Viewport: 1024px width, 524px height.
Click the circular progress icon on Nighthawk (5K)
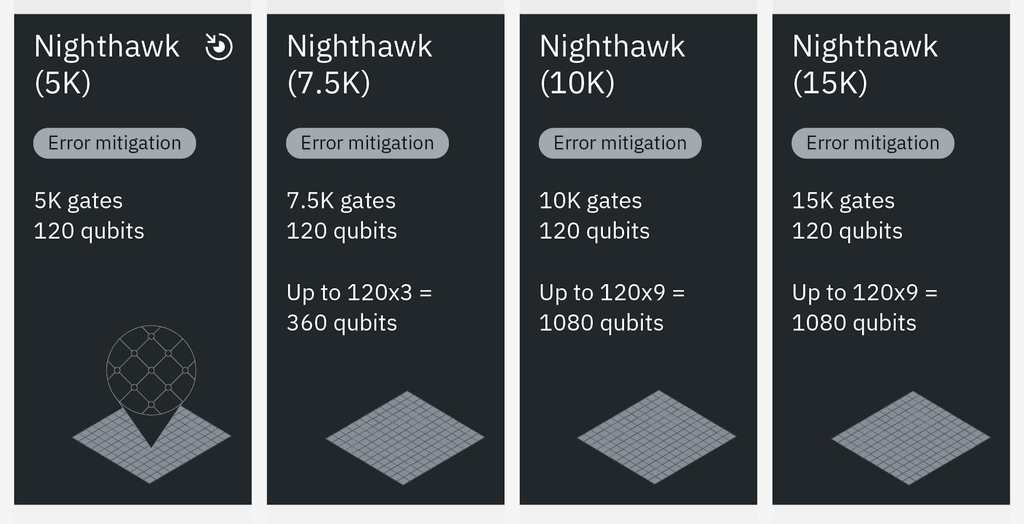[x=219, y=47]
